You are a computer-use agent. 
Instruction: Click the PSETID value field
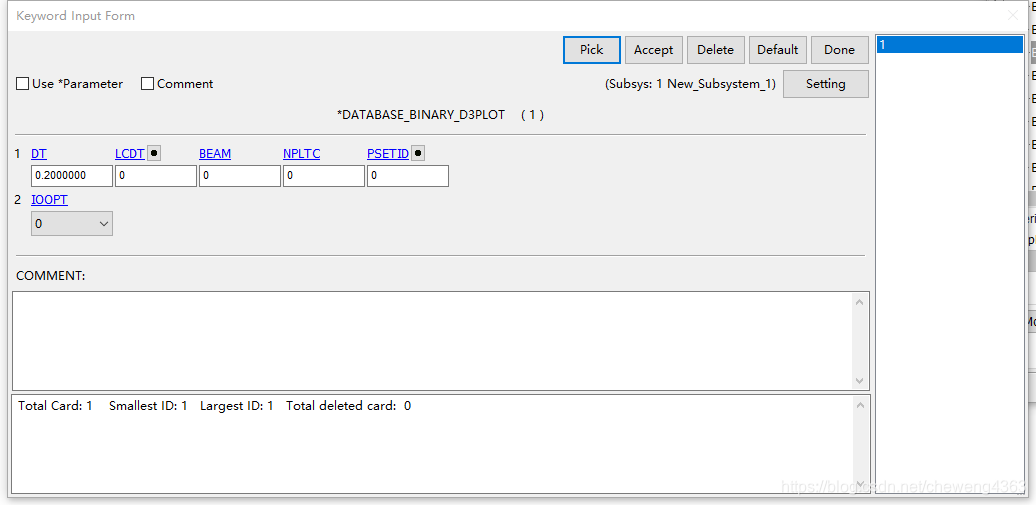(408, 176)
